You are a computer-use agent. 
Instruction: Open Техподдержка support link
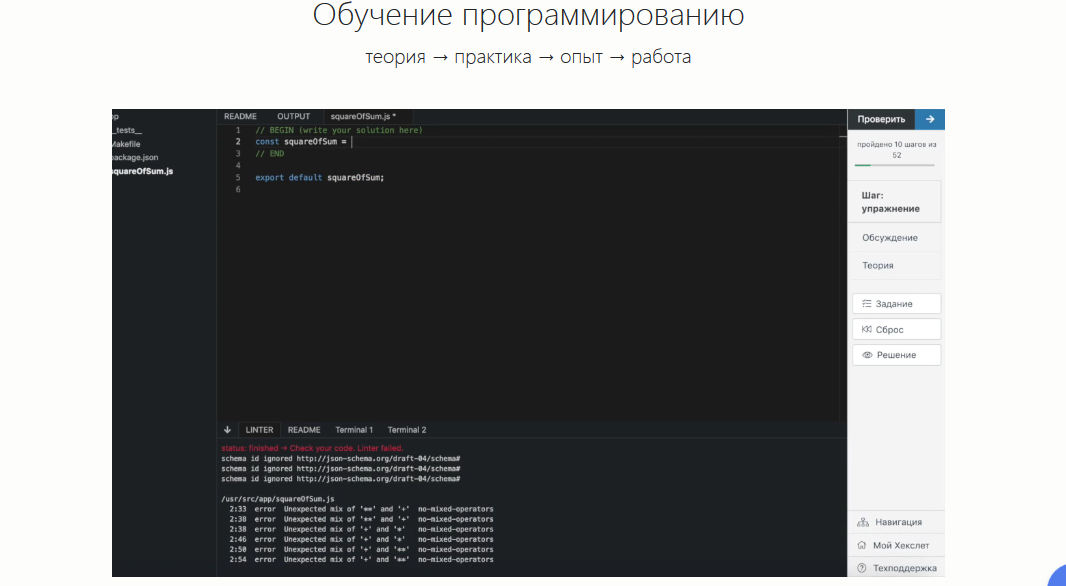click(x=896, y=568)
